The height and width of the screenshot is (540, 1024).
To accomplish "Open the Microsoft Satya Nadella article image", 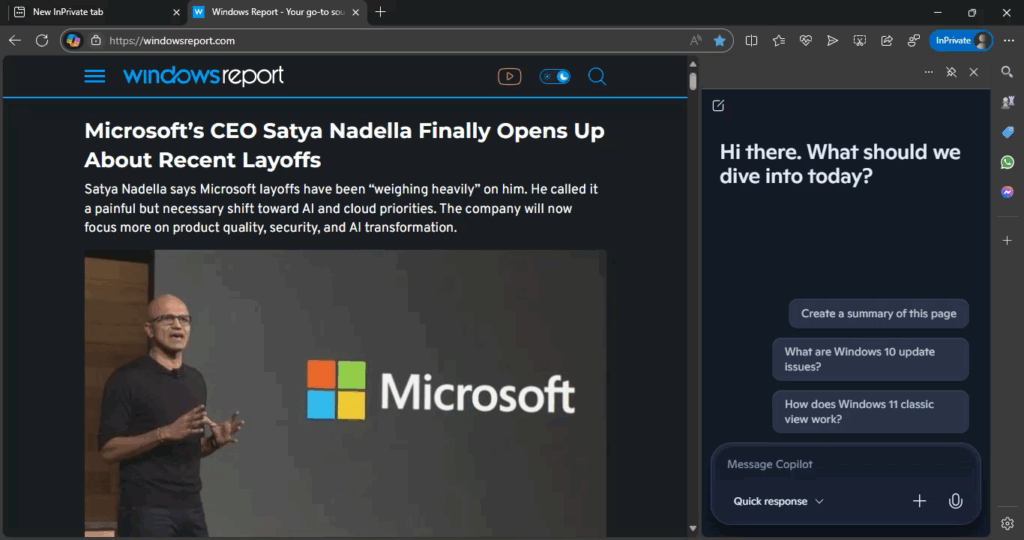I will (x=345, y=393).
